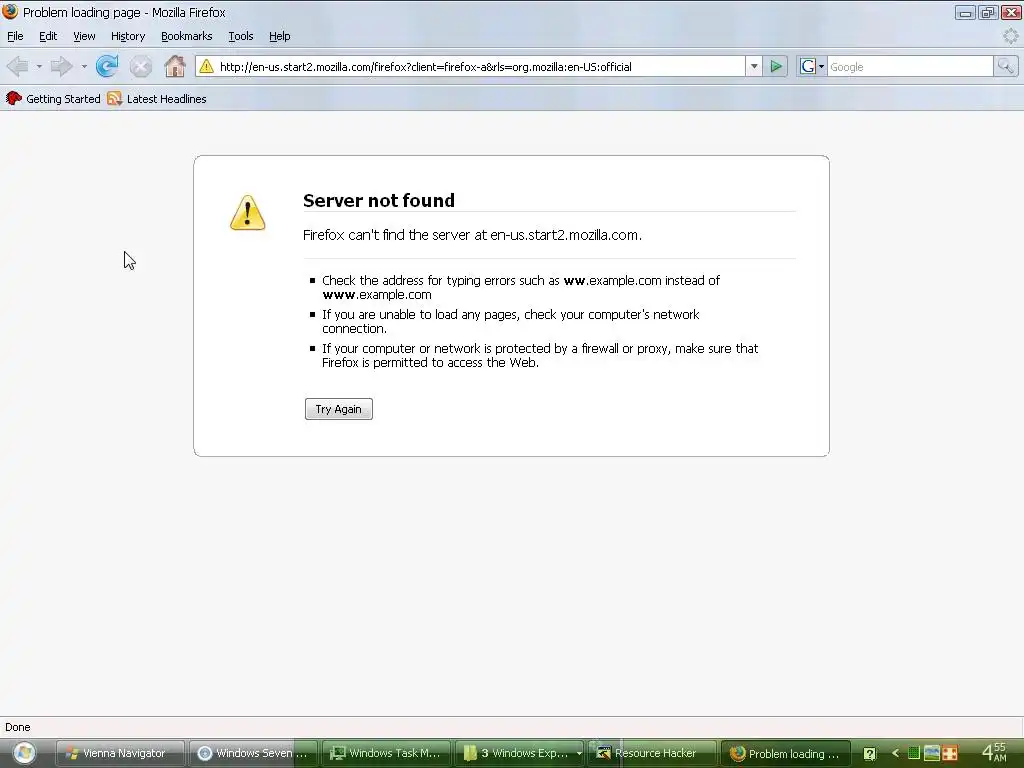1024x768 pixels.
Task: Open the Forward history dropdown arrow
Action: pyautogui.click(x=84, y=67)
